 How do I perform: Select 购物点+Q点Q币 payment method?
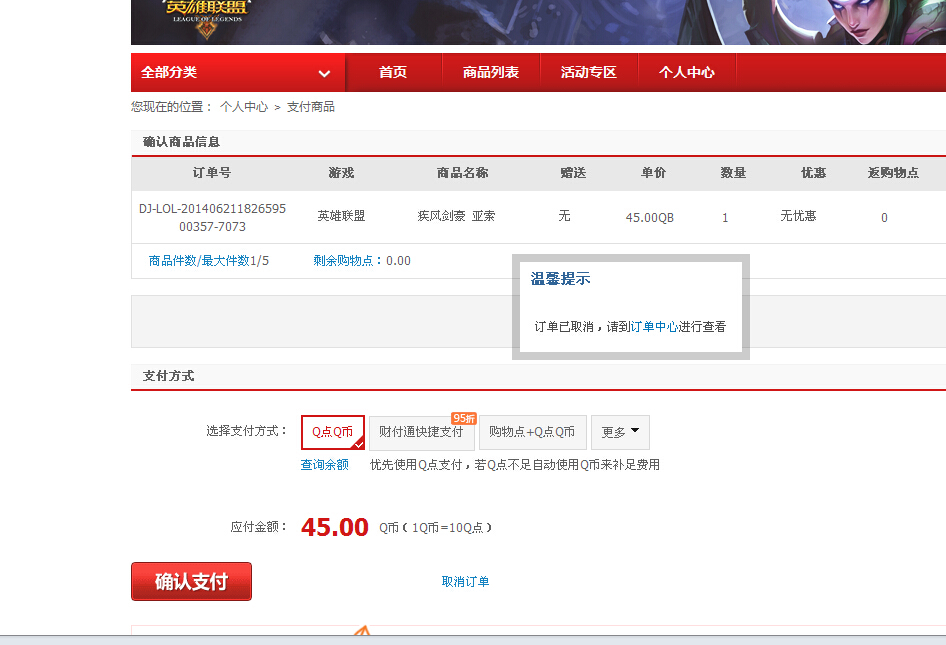point(533,432)
